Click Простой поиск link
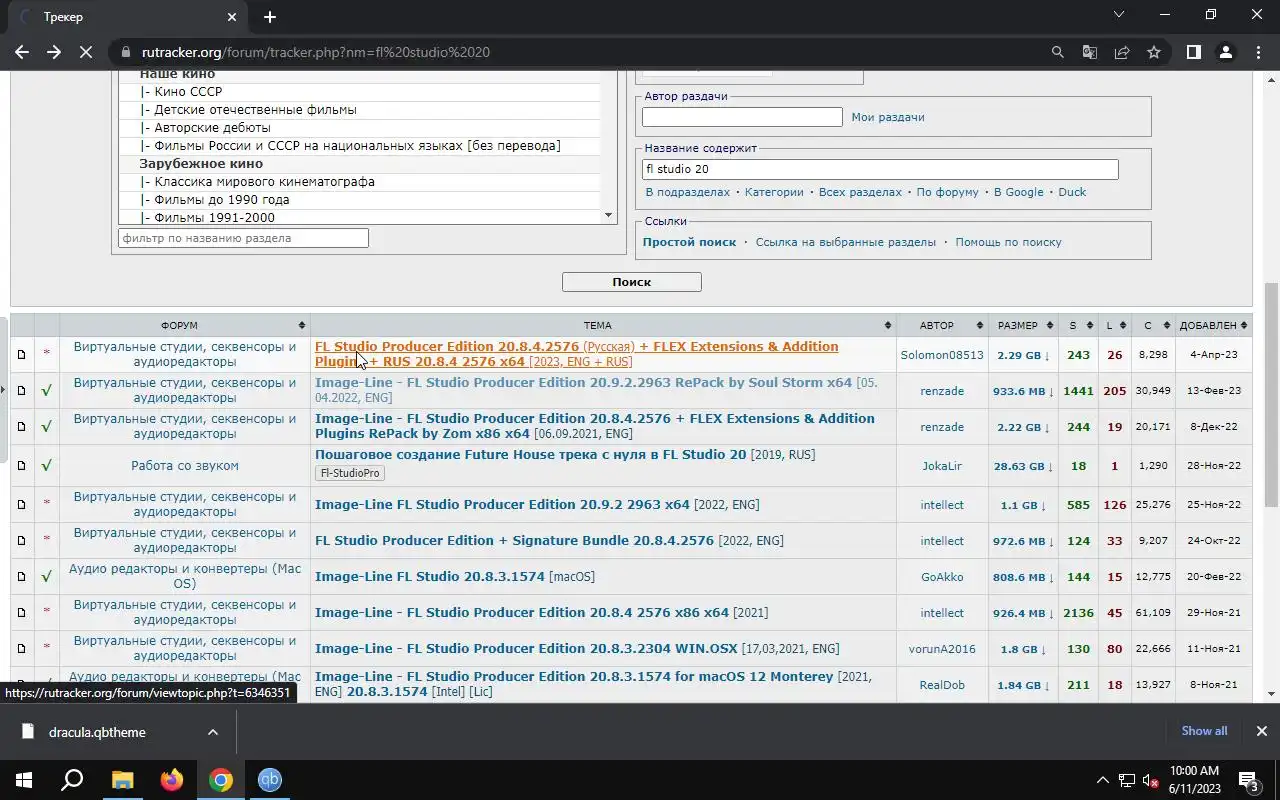 [x=689, y=242]
